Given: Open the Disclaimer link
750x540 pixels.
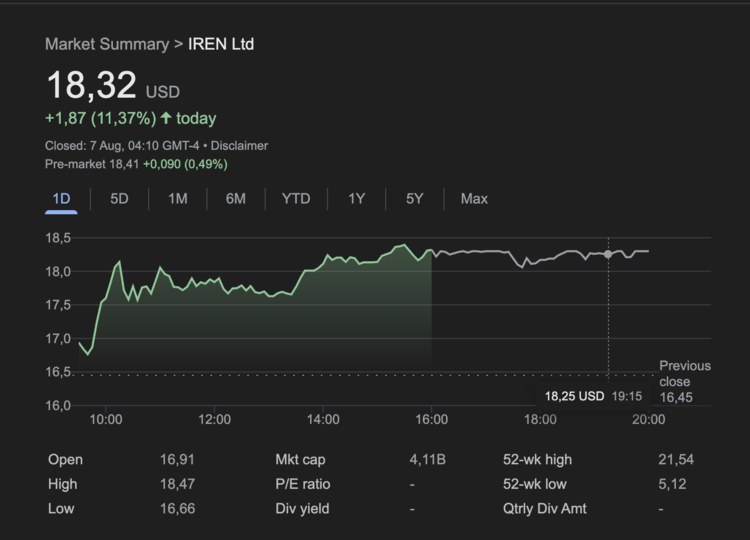Looking at the screenshot, I should 239,145.
